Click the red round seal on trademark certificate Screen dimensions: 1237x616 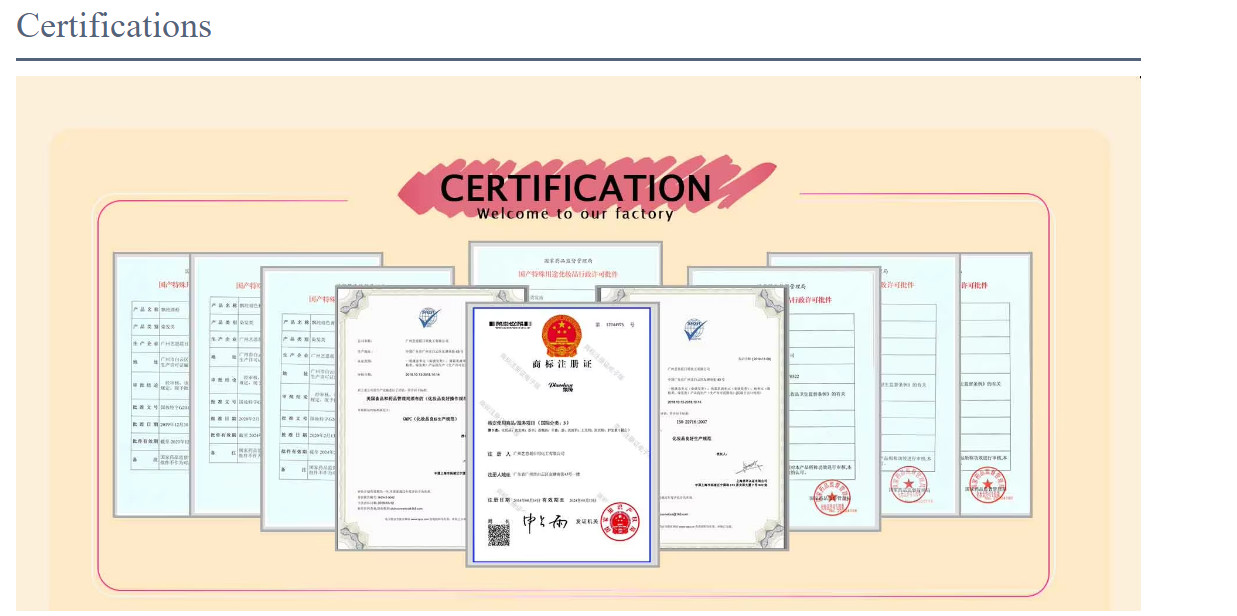click(620, 522)
